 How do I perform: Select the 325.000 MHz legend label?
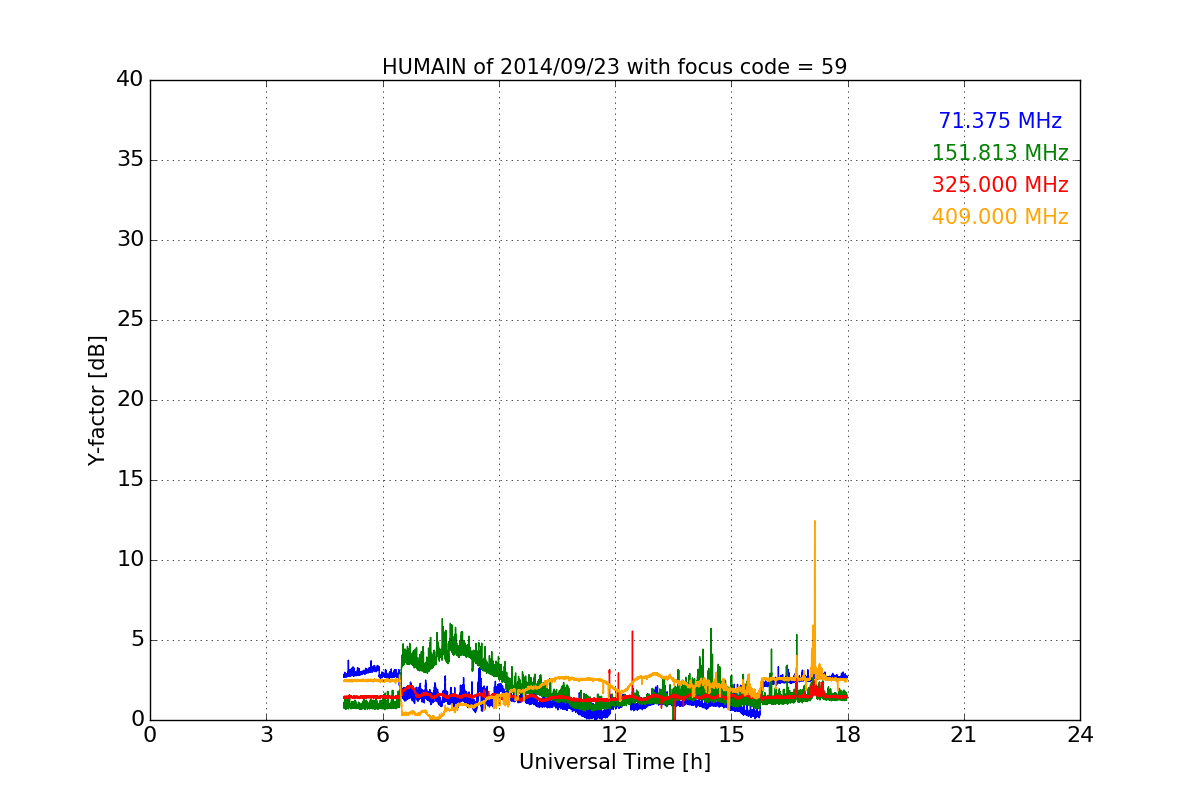(x=1000, y=185)
